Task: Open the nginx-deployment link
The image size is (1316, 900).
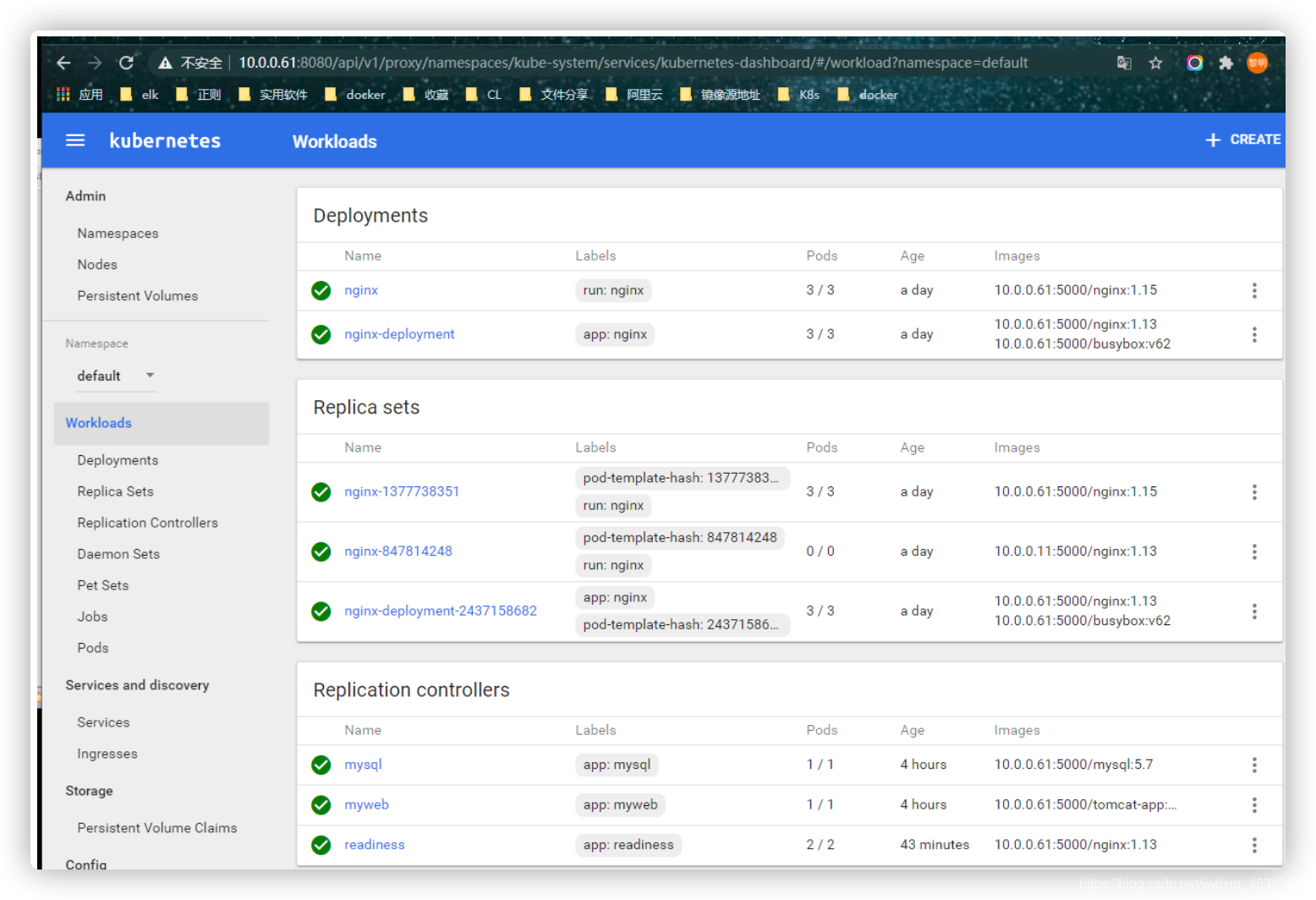Action: tap(399, 334)
